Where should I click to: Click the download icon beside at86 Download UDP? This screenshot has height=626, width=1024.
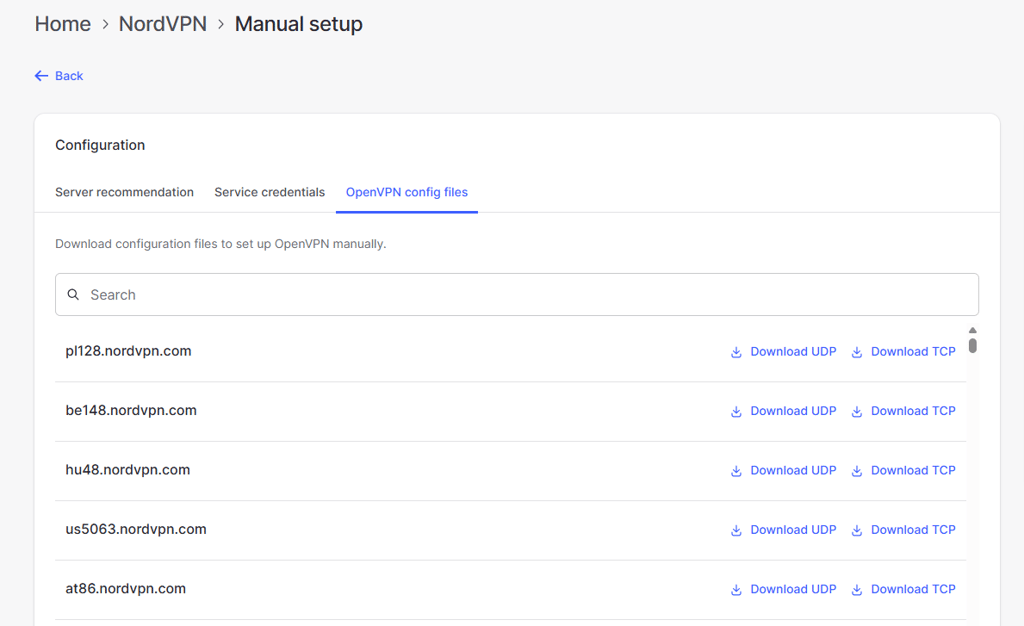point(736,590)
